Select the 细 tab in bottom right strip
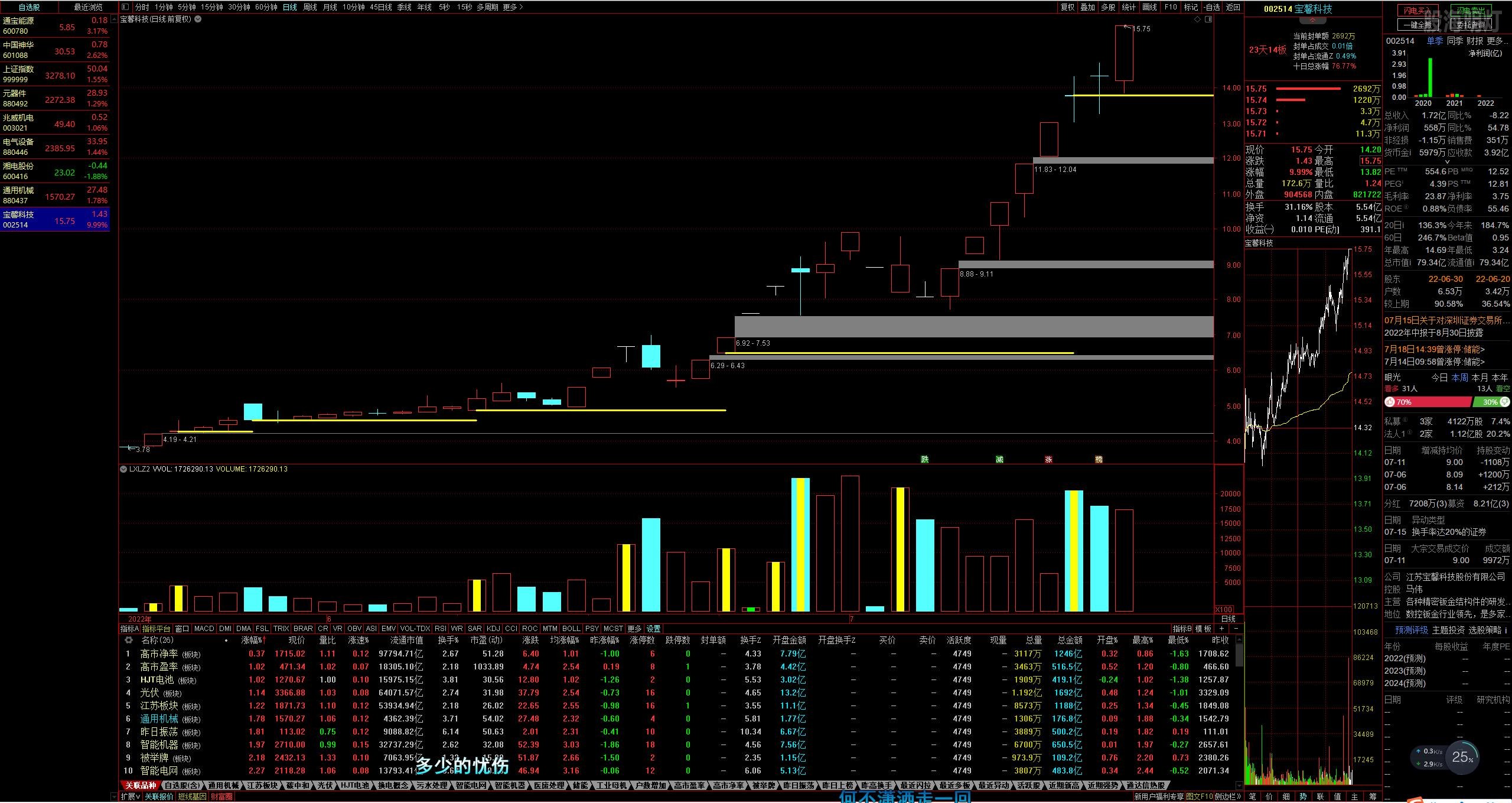 tap(1286, 797)
